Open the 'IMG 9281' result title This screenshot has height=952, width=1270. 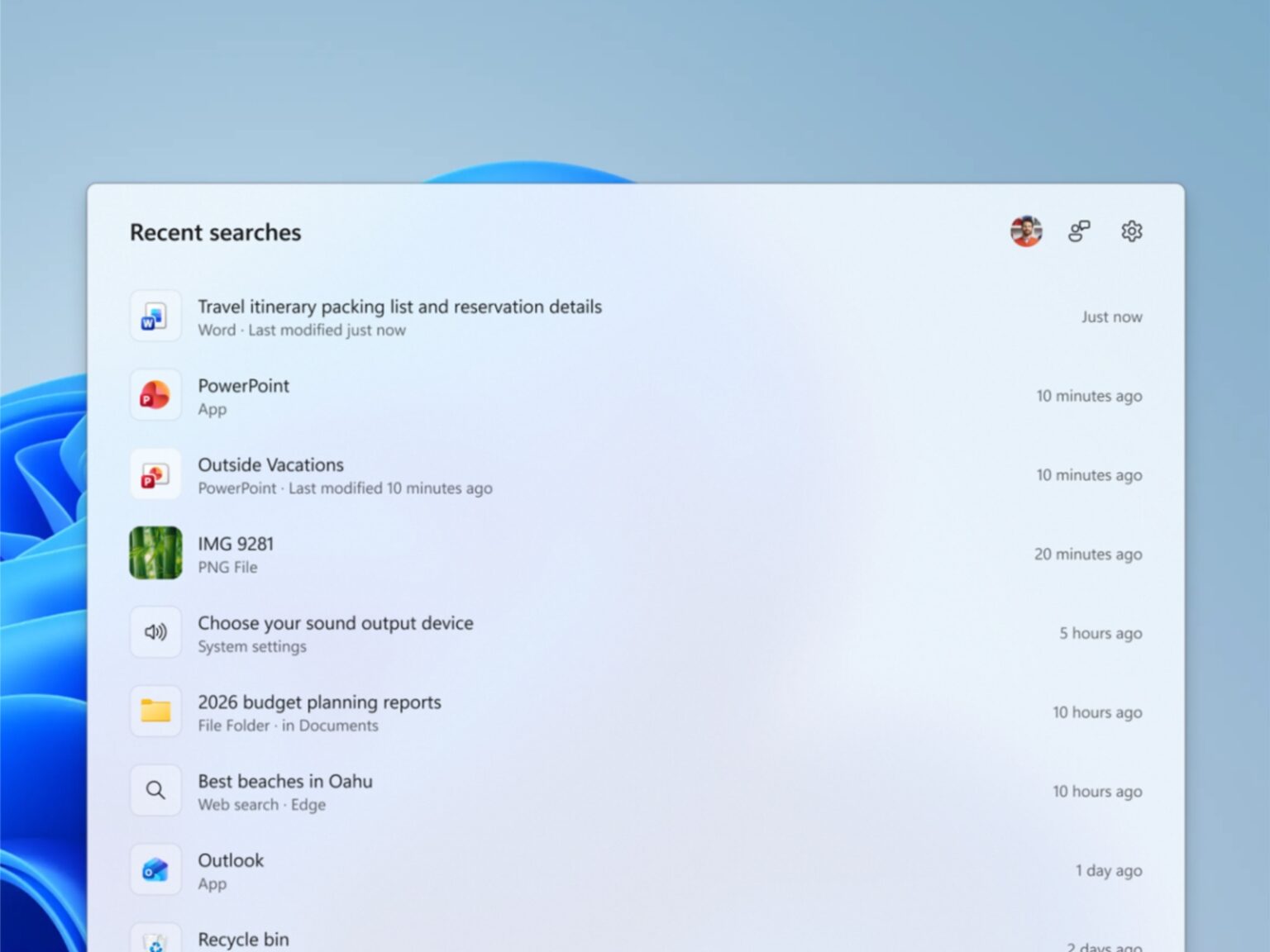coord(236,544)
